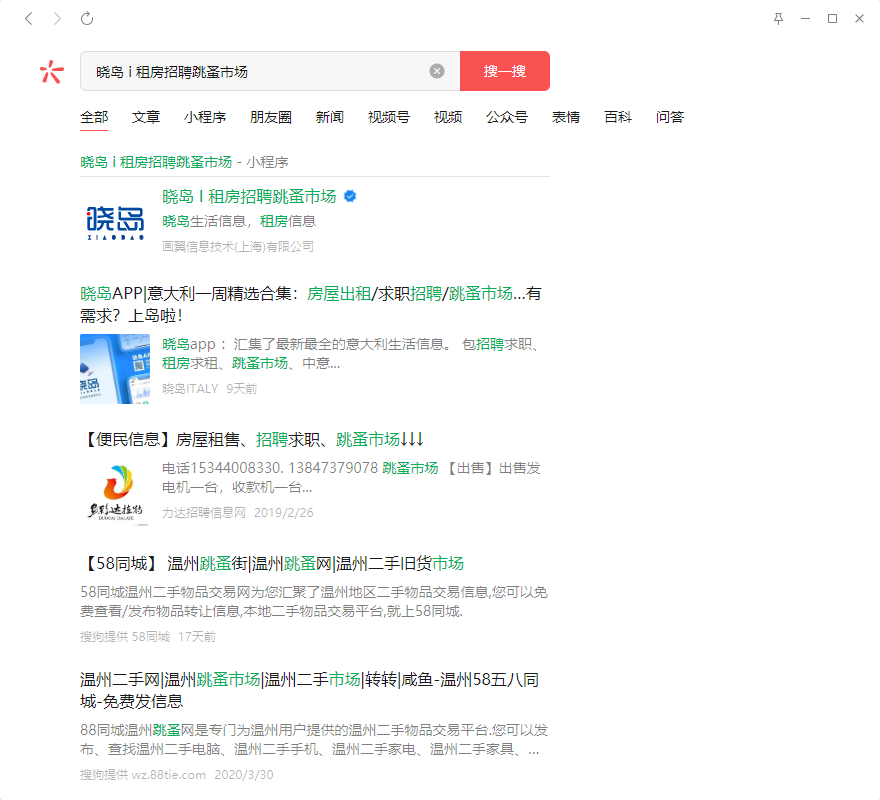Switch to the 小程序 tab

pyautogui.click(x=205, y=117)
